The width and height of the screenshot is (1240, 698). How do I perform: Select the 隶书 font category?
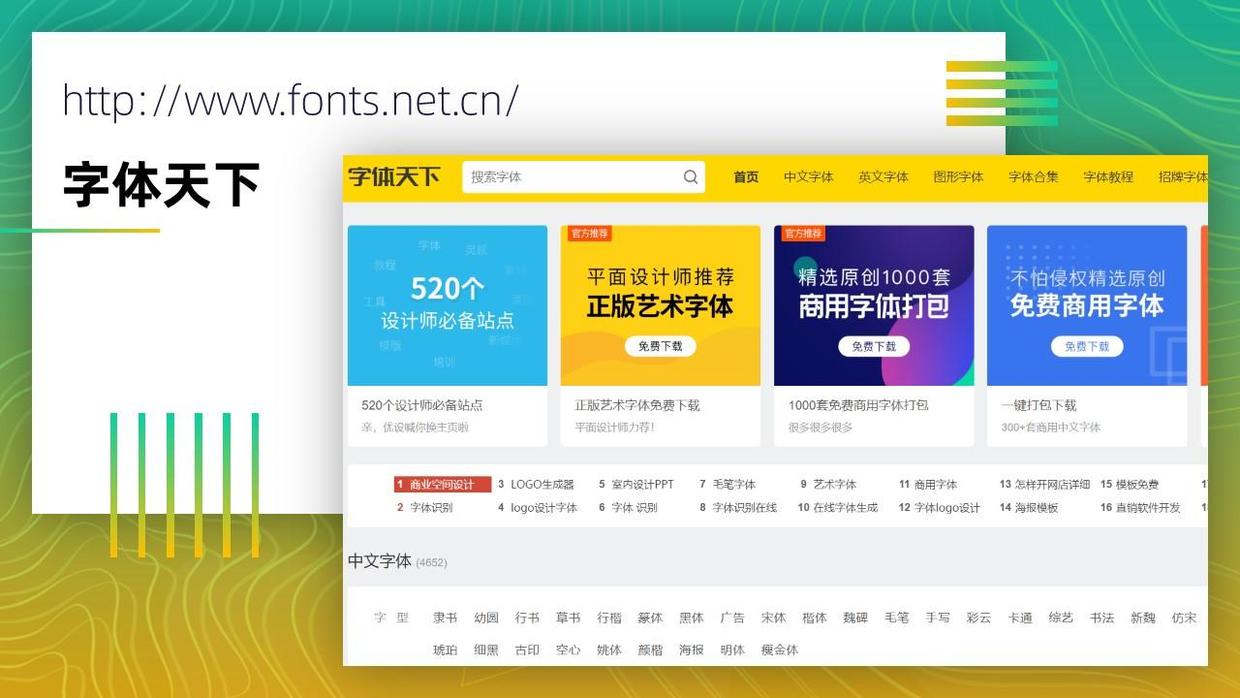tap(444, 617)
